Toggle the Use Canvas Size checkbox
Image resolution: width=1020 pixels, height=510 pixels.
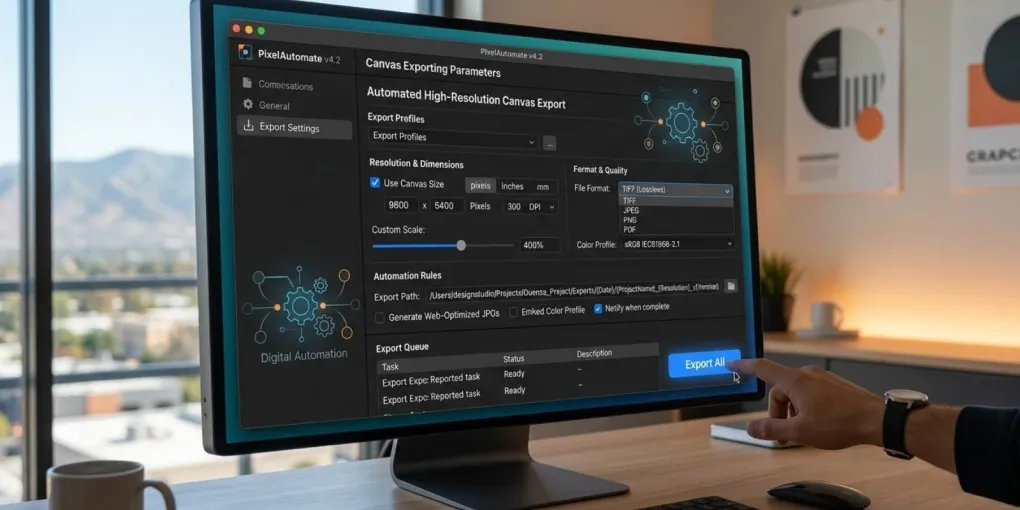(375, 183)
